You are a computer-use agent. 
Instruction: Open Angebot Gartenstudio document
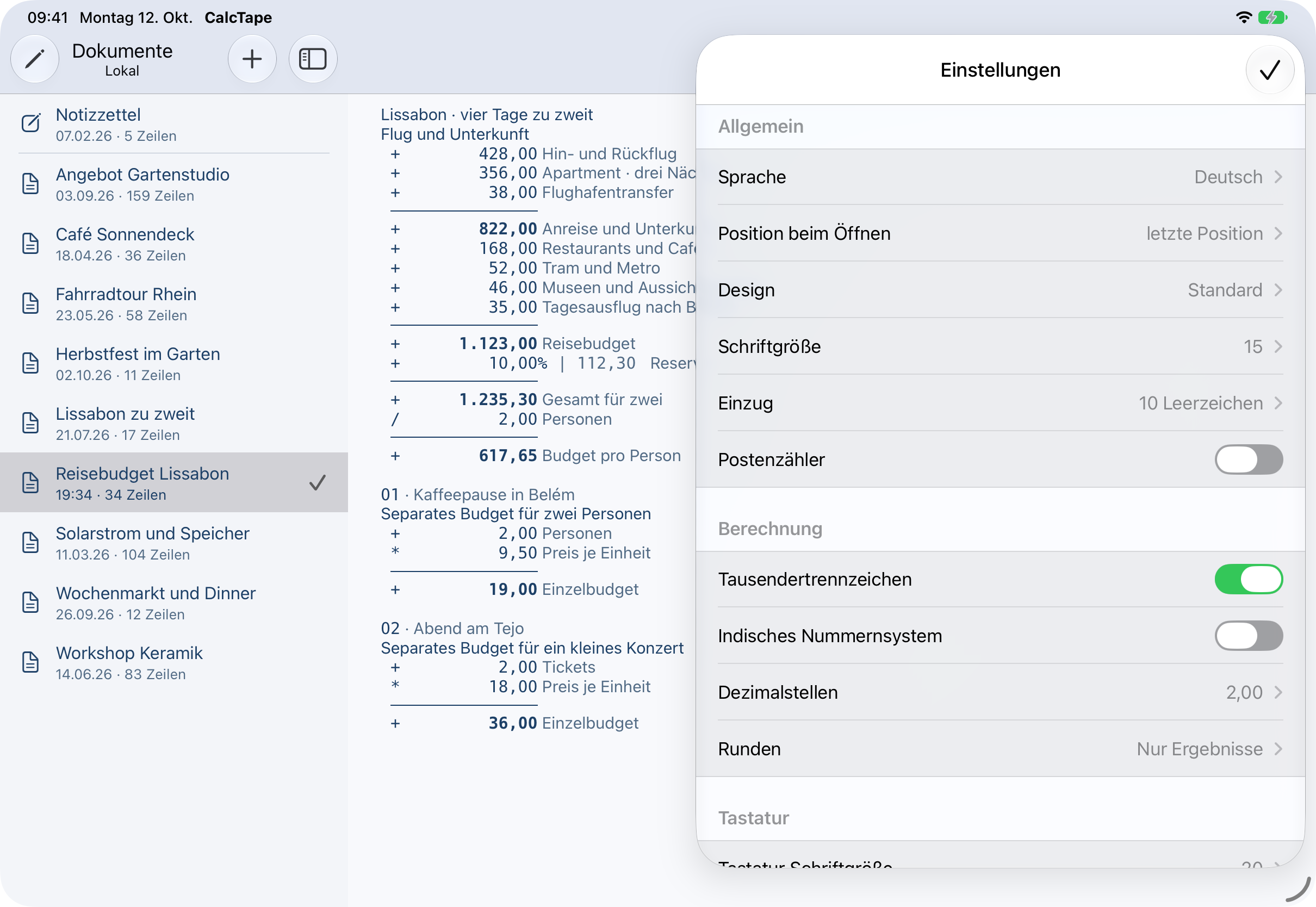174,184
